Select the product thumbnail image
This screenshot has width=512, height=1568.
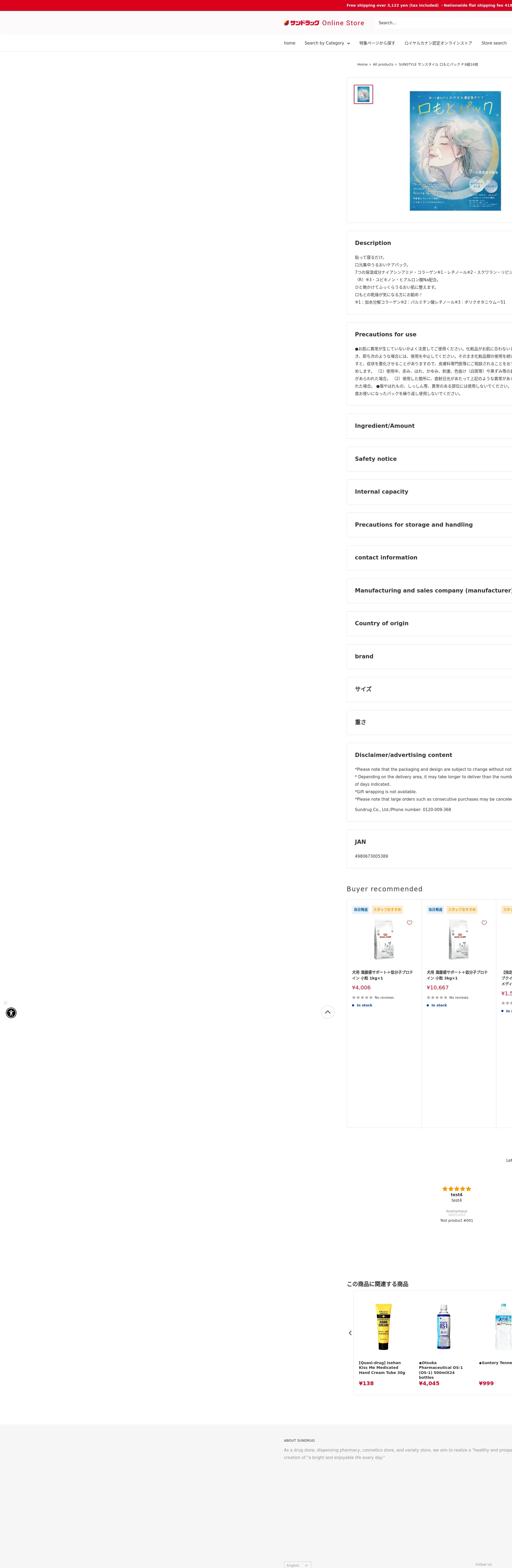pyautogui.click(x=363, y=94)
